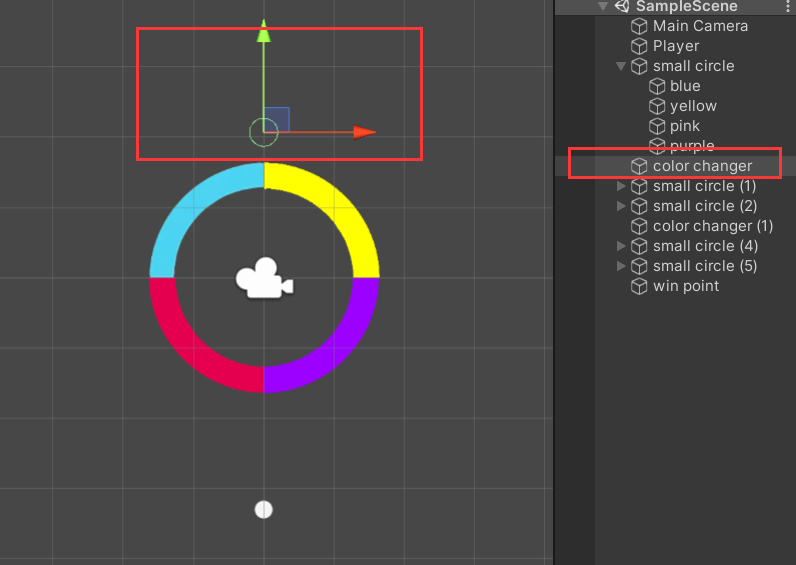This screenshot has height=565, width=796.
Task: Click the cube icon beside small circle (5)
Action: click(x=639, y=266)
